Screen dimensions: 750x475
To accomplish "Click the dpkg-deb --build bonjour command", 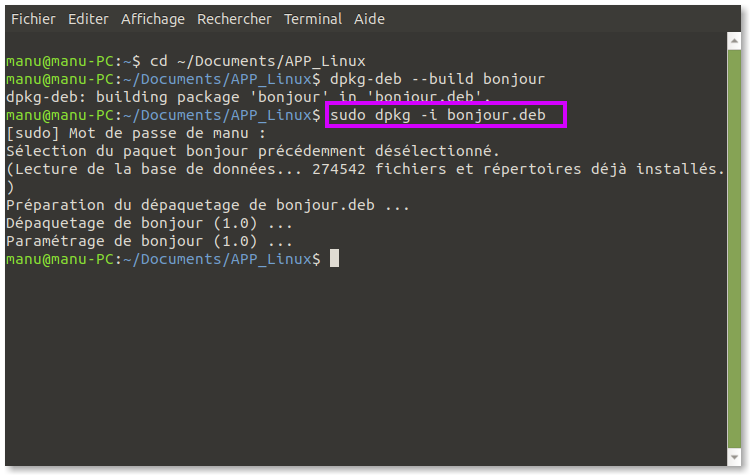I will pos(437,79).
